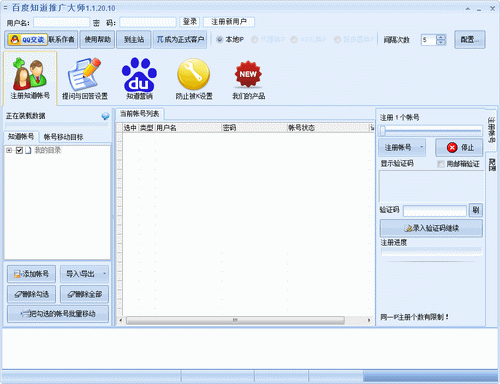Click the scrollbar right arrow under account list
The width and height of the screenshot is (500, 384).
point(369,320)
